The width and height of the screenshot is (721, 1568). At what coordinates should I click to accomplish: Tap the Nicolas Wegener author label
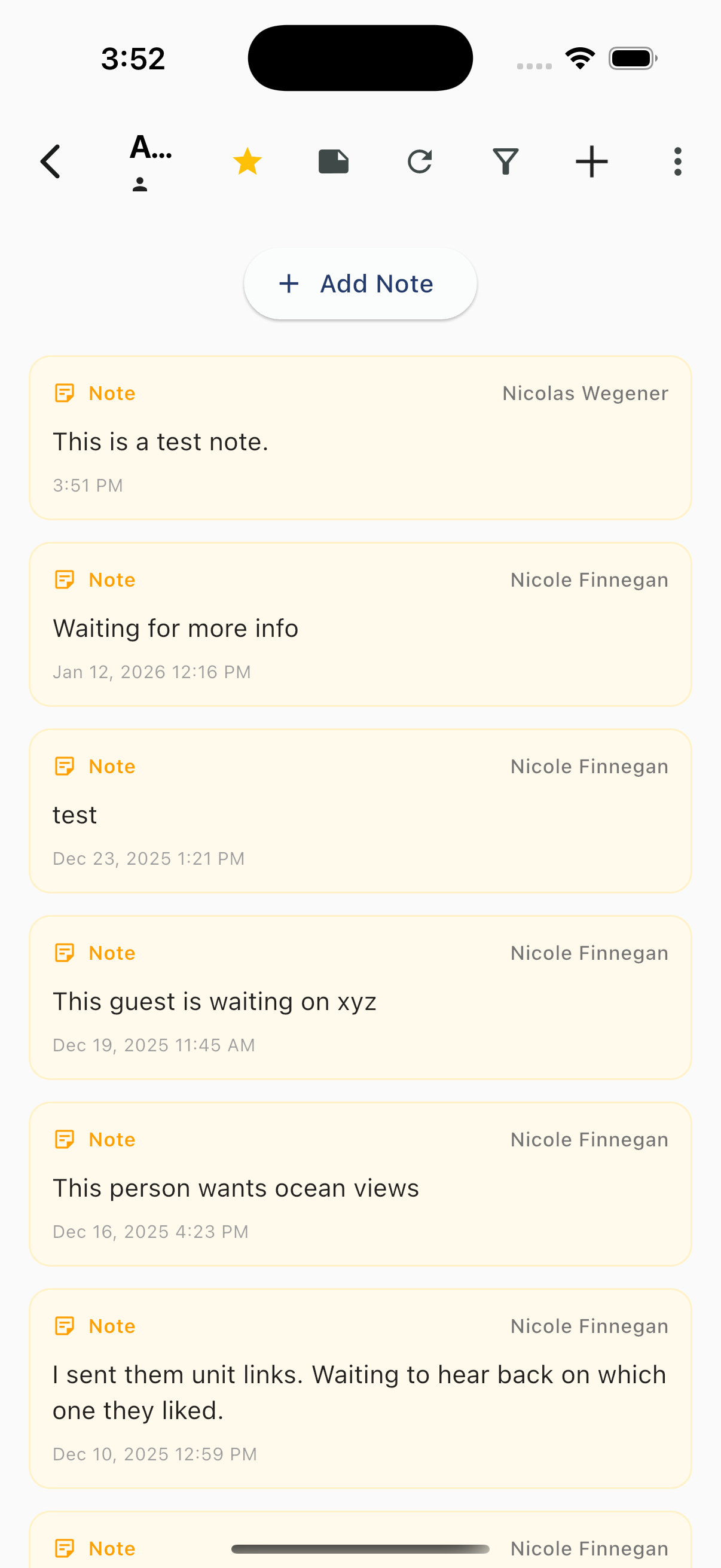(585, 394)
